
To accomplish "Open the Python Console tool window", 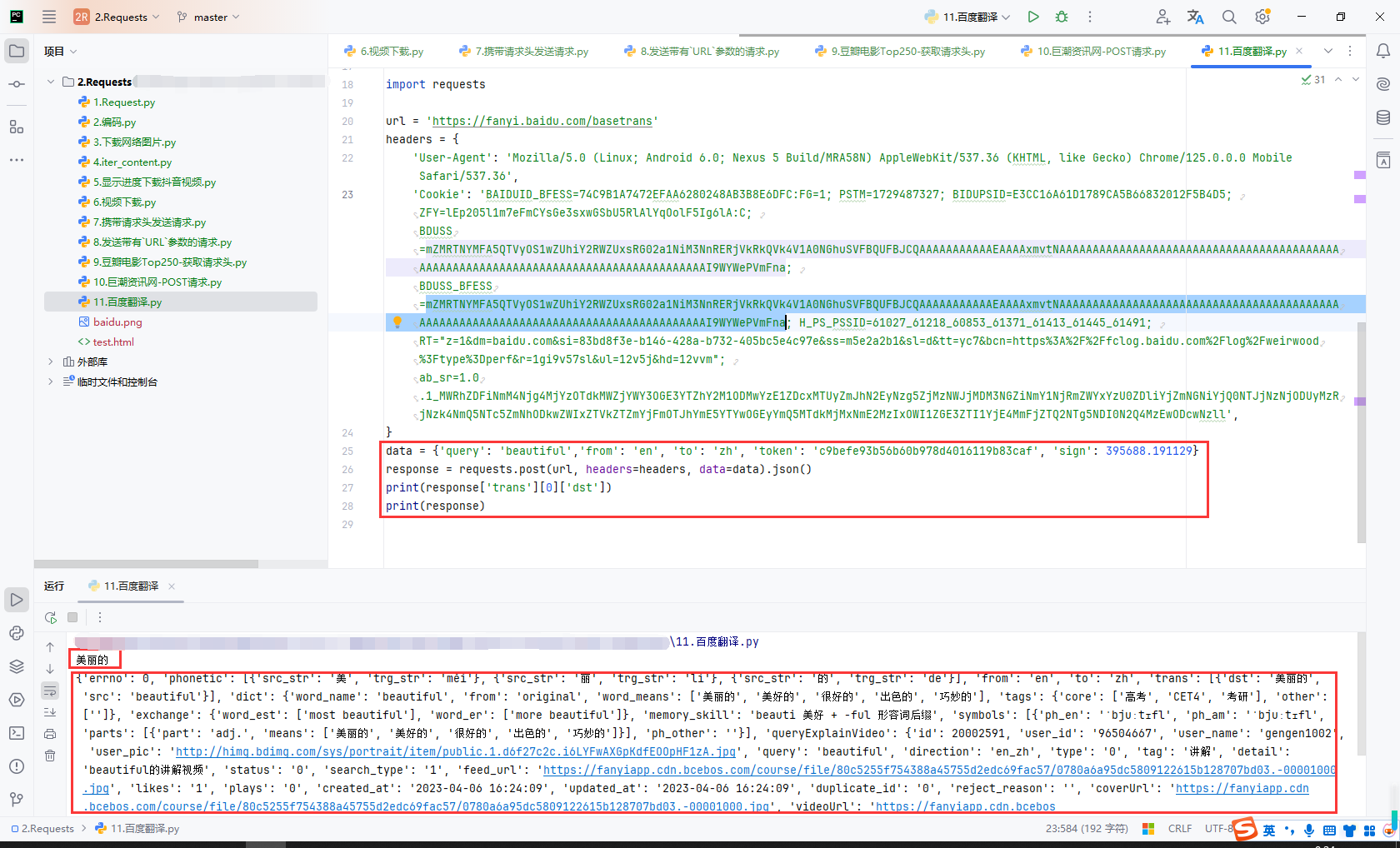I will [x=17, y=633].
